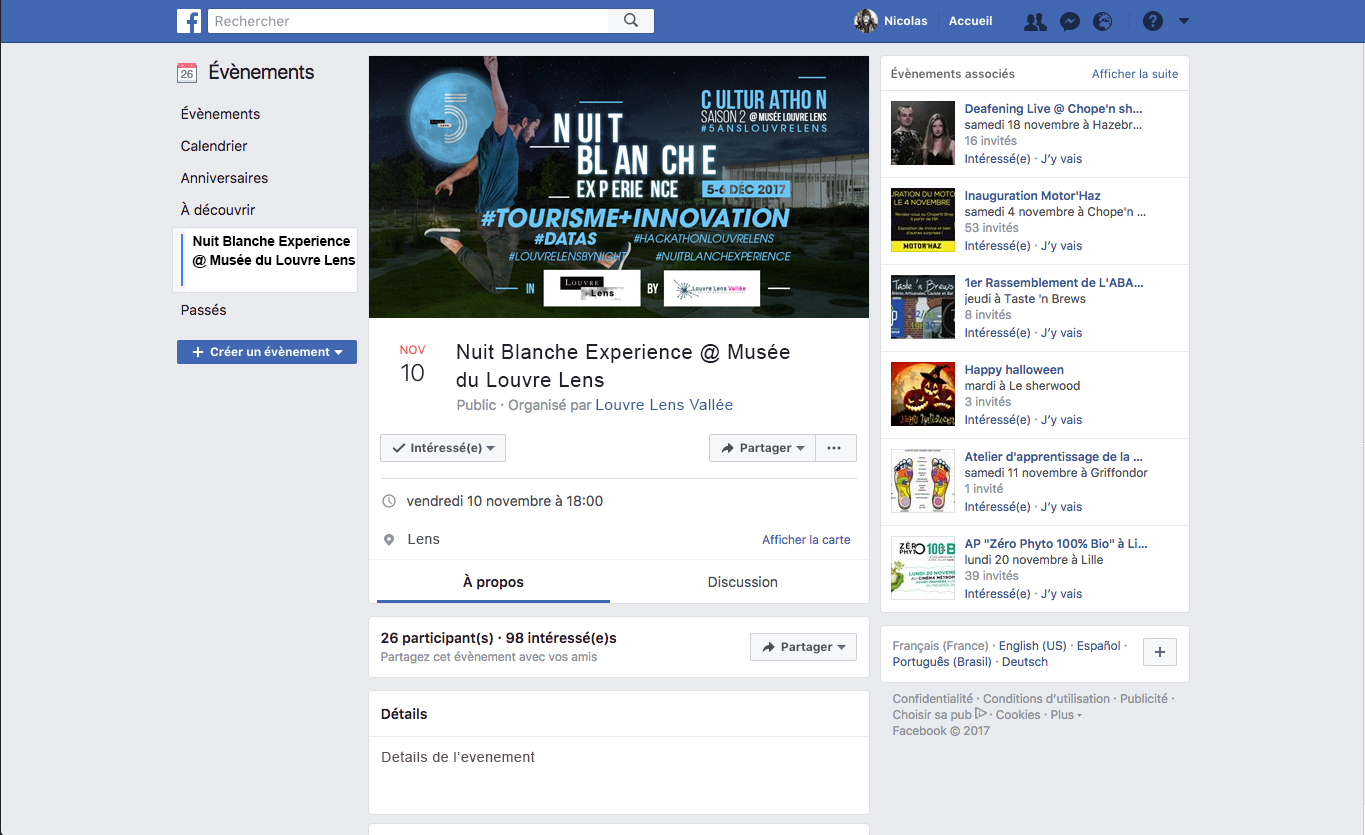Open the notifications globe icon
Image resolution: width=1365 pixels, height=835 pixels.
click(1103, 21)
